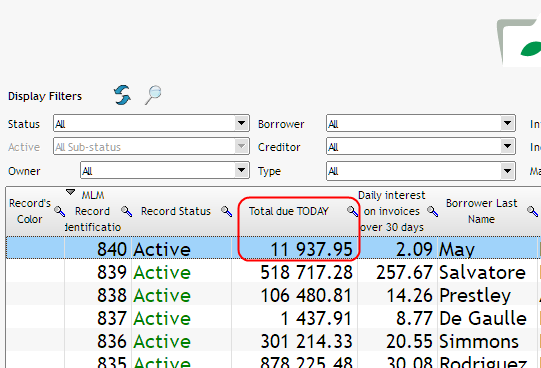541x368 pixels.
Task: Click total due 1 437.91
Action: 316,318
